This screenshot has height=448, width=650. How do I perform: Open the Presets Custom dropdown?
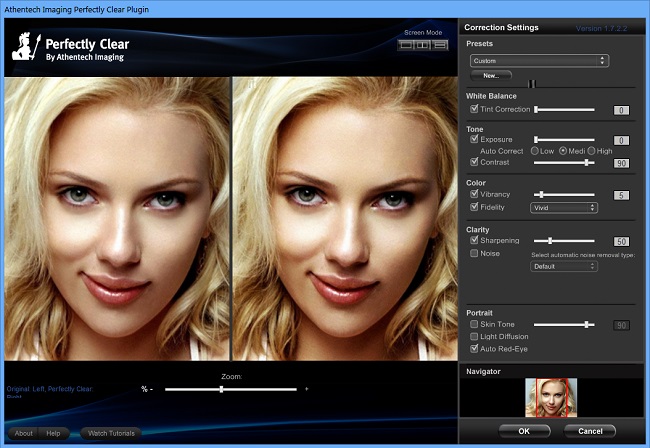pos(539,61)
